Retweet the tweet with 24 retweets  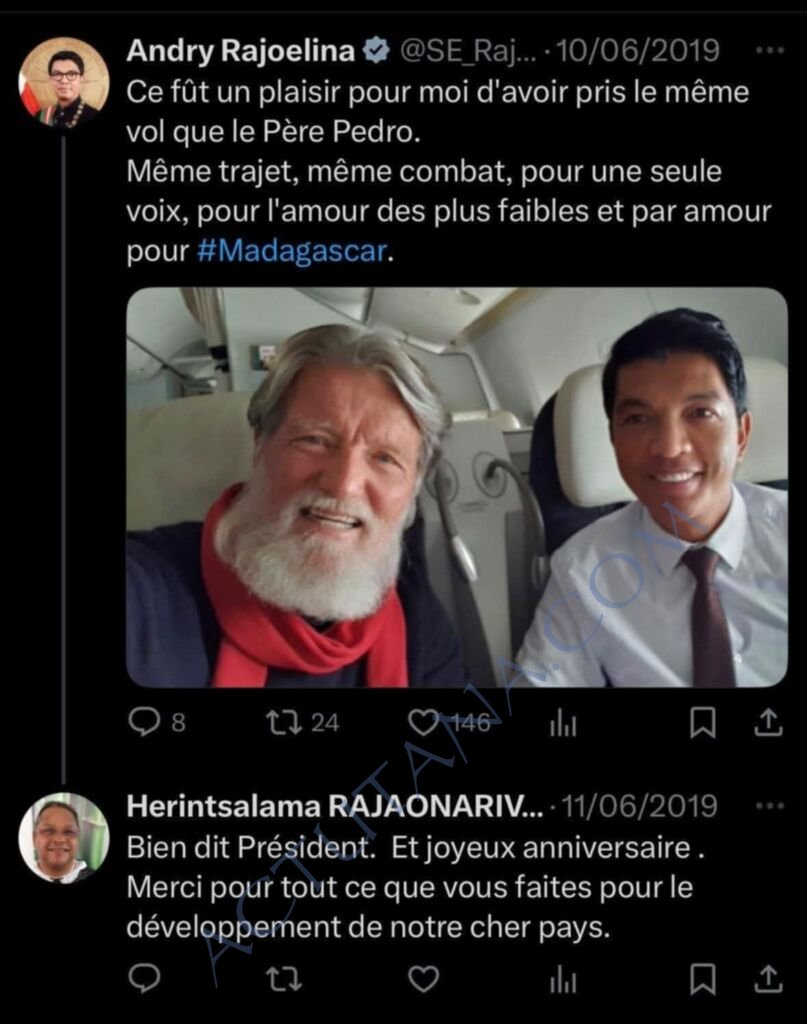(x=284, y=721)
